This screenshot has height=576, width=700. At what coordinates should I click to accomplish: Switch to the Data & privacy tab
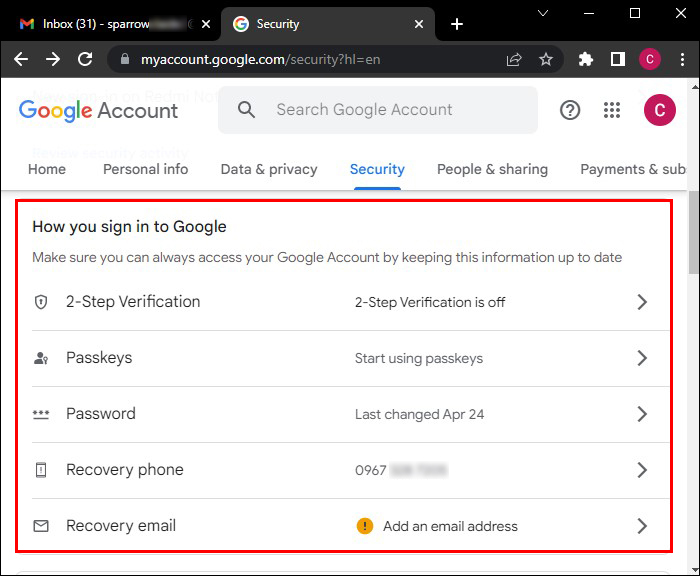(269, 169)
